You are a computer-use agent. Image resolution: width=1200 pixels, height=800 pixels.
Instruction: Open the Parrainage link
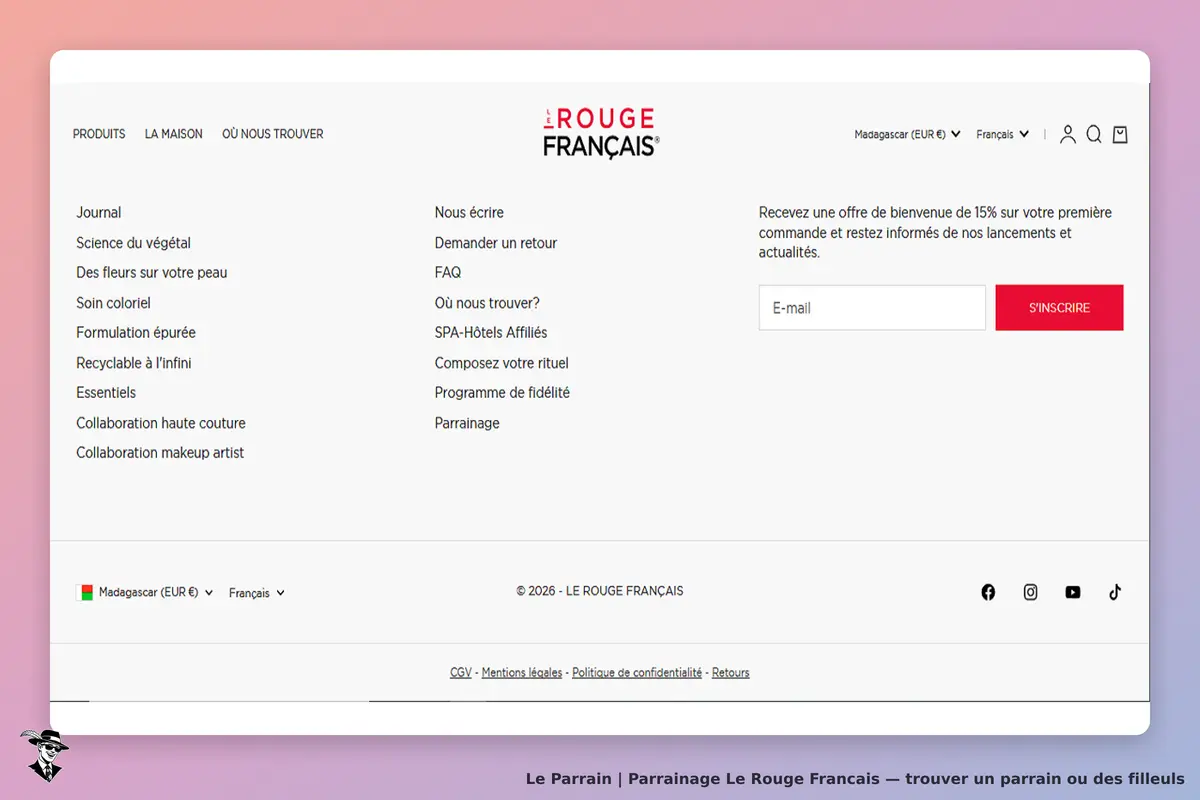[x=467, y=423]
